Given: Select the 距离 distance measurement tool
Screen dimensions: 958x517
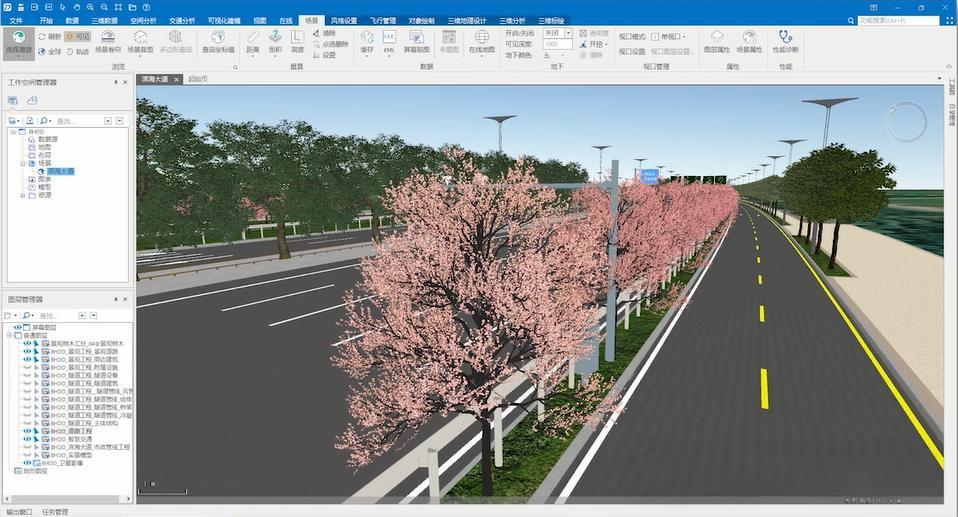Looking at the screenshot, I should 253,41.
